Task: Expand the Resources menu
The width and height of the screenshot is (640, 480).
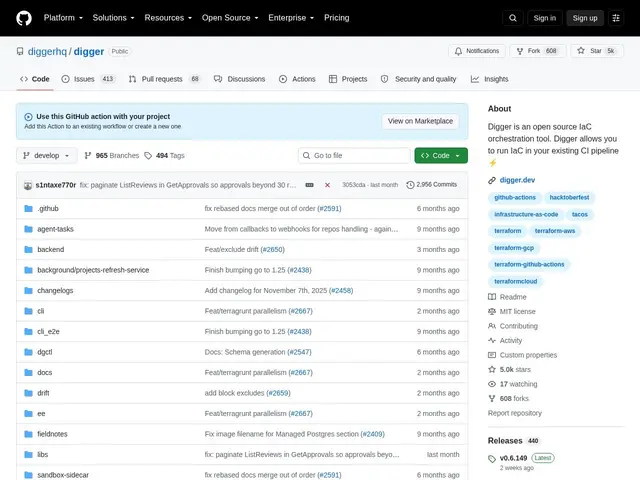Action: click(x=168, y=18)
